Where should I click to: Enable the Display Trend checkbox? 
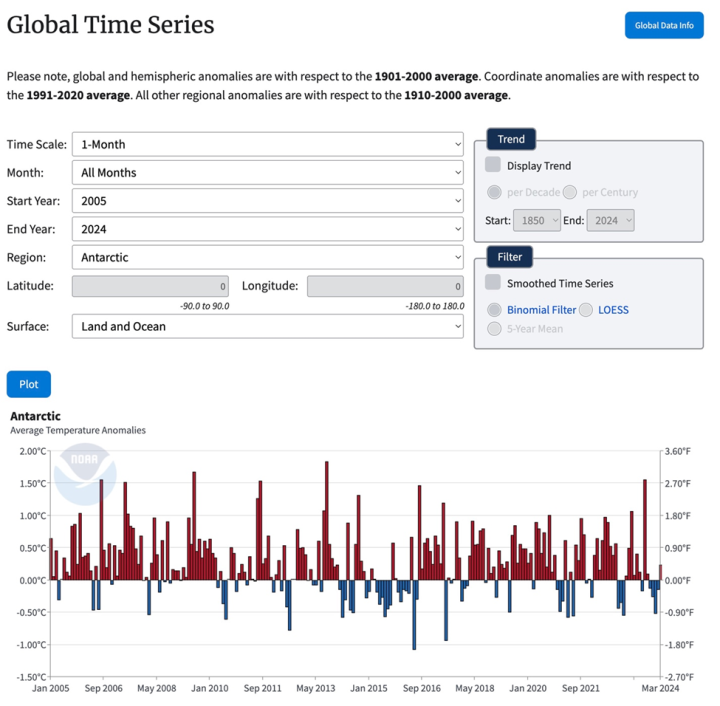coord(493,165)
